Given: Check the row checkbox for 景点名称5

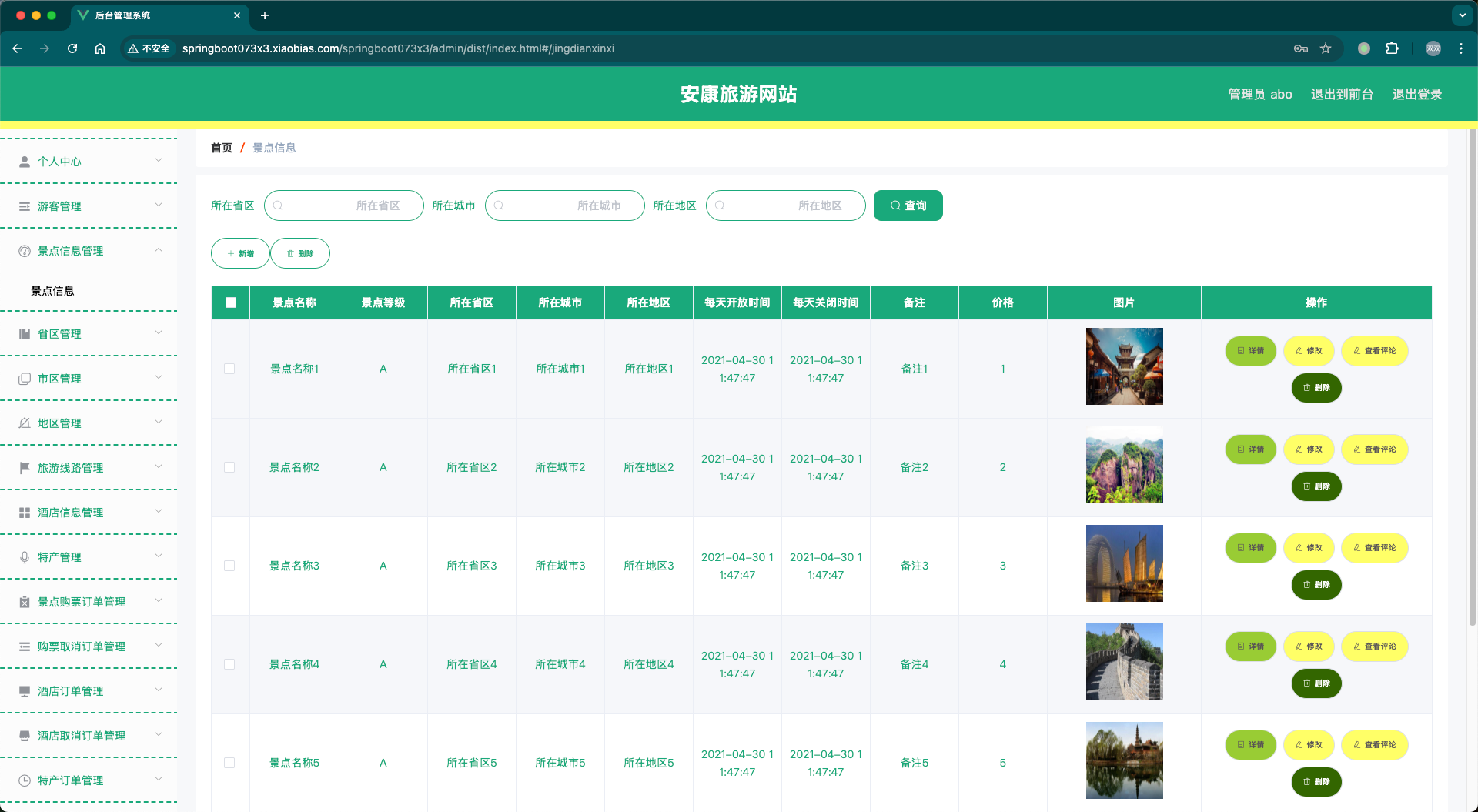Looking at the screenshot, I should coord(229,763).
